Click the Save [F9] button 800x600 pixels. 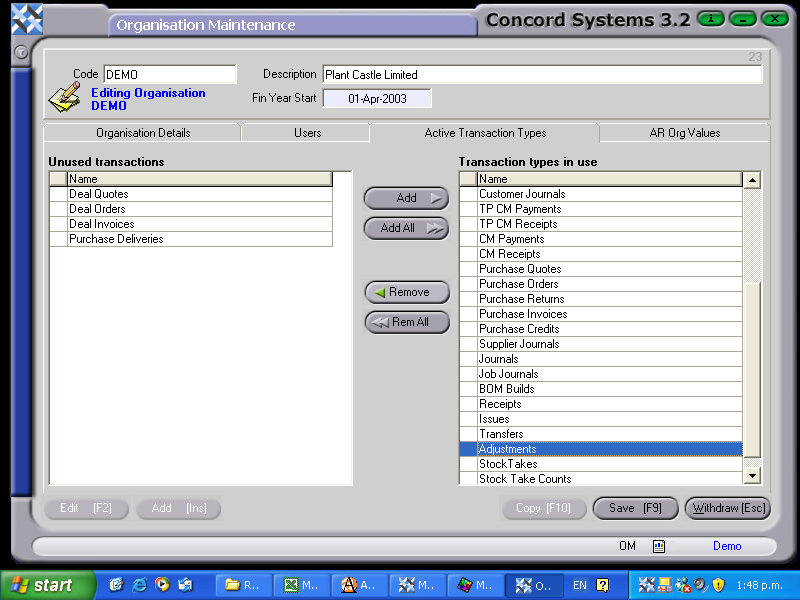click(x=635, y=508)
